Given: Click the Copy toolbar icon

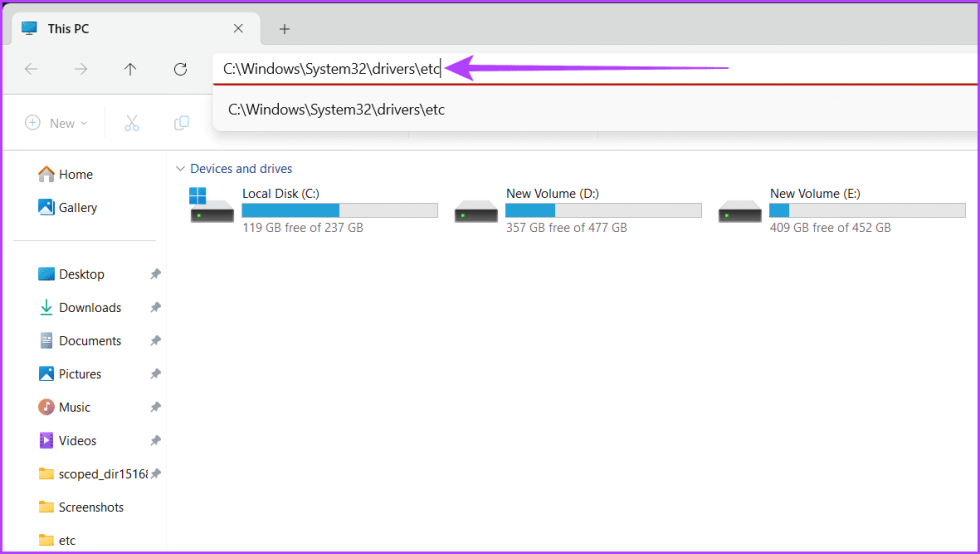Looking at the screenshot, I should (x=181, y=123).
